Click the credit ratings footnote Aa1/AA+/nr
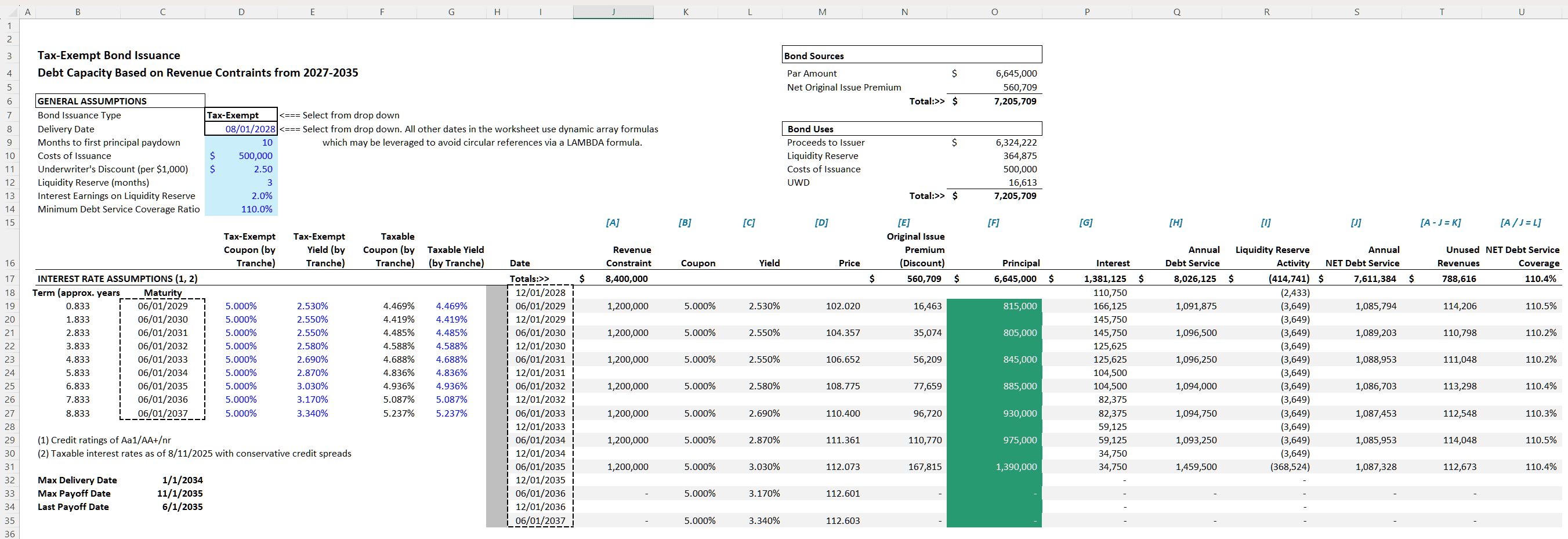The image size is (1568, 539). [x=104, y=440]
